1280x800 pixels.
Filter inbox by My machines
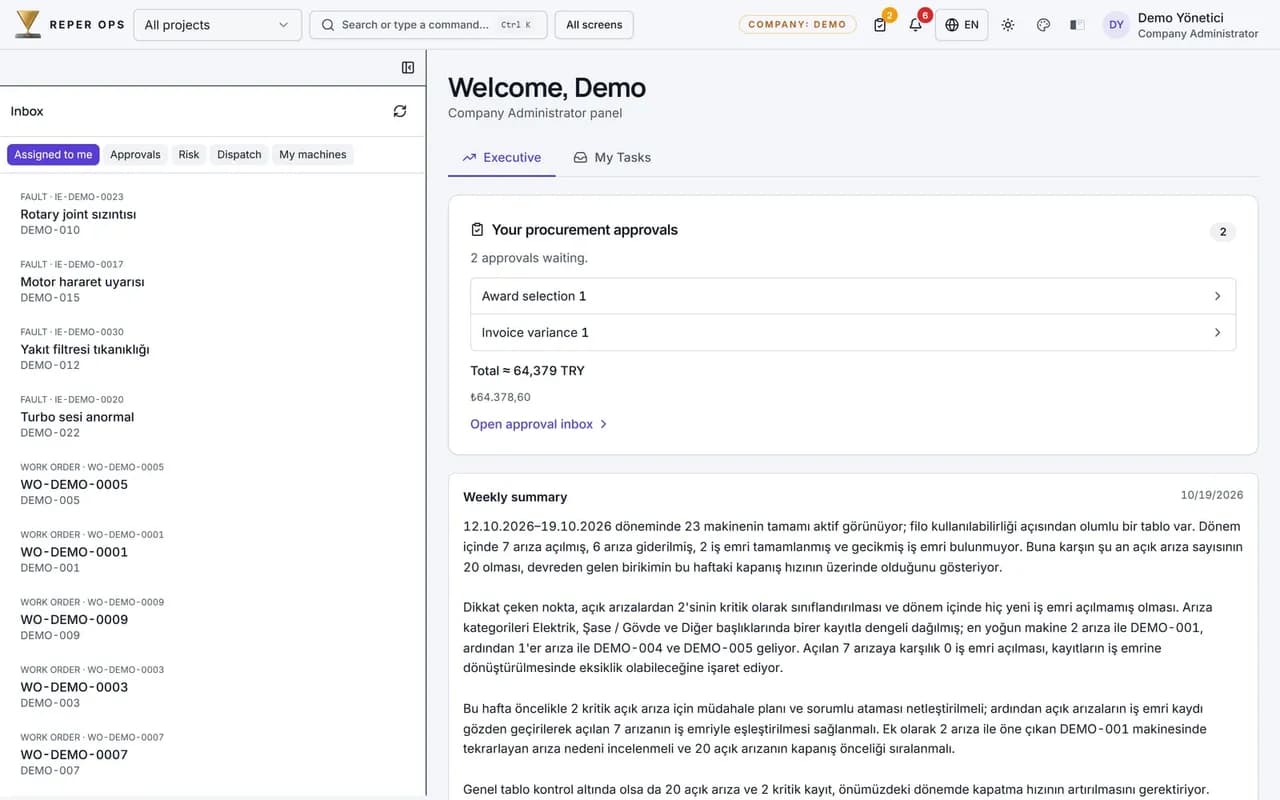point(313,154)
